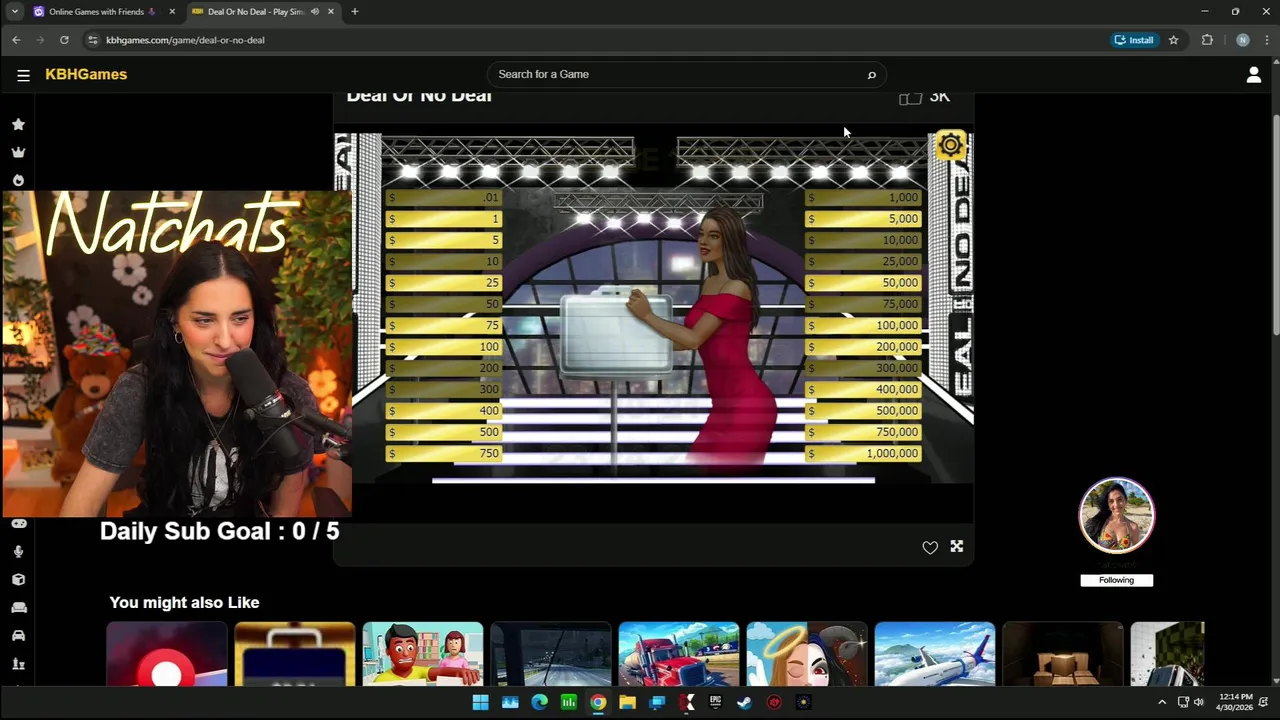Open the red truck game thumbnail

(x=679, y=654)
